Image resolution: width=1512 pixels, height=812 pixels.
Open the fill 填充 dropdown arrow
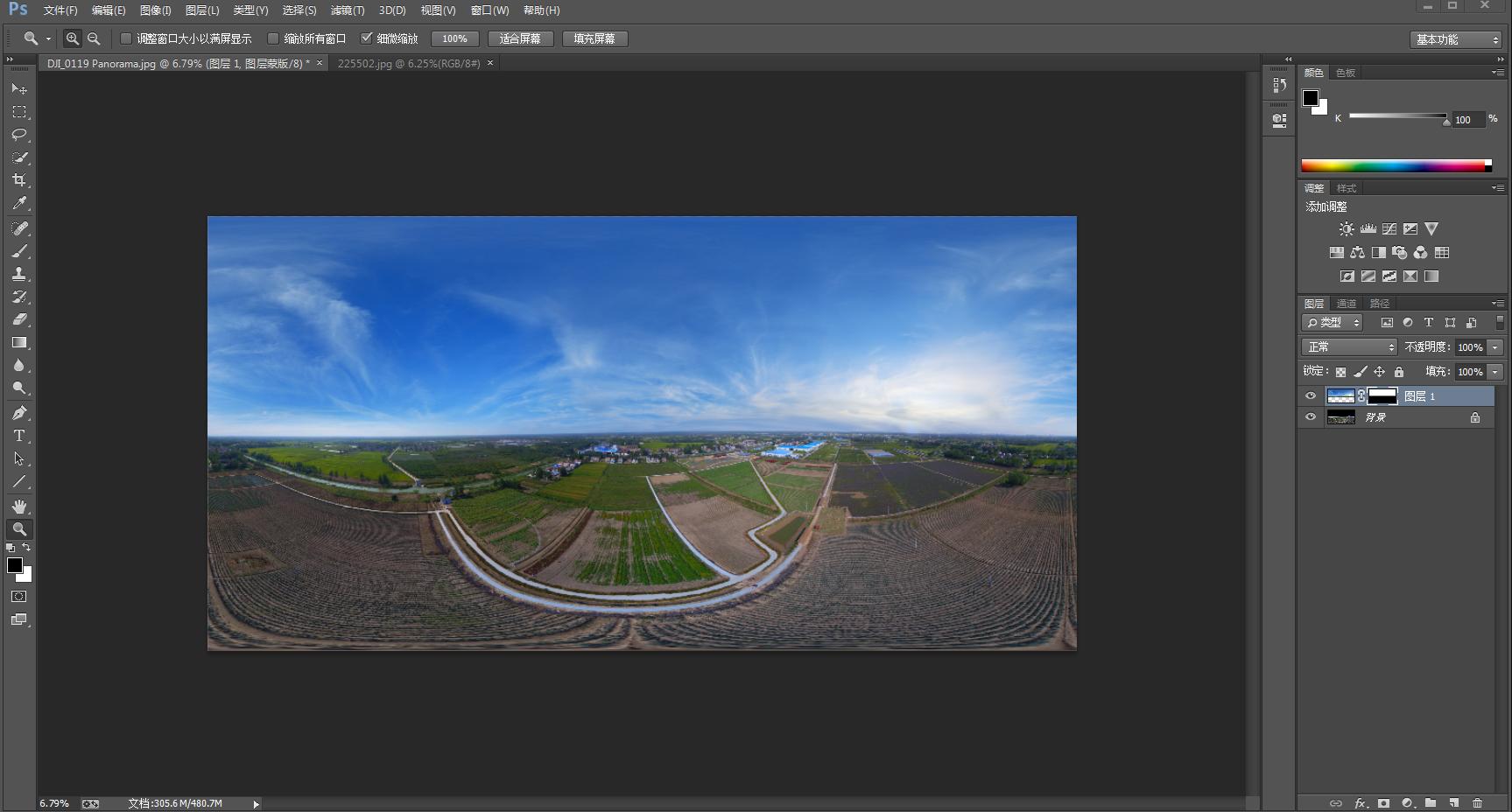tap(1495, 372)
